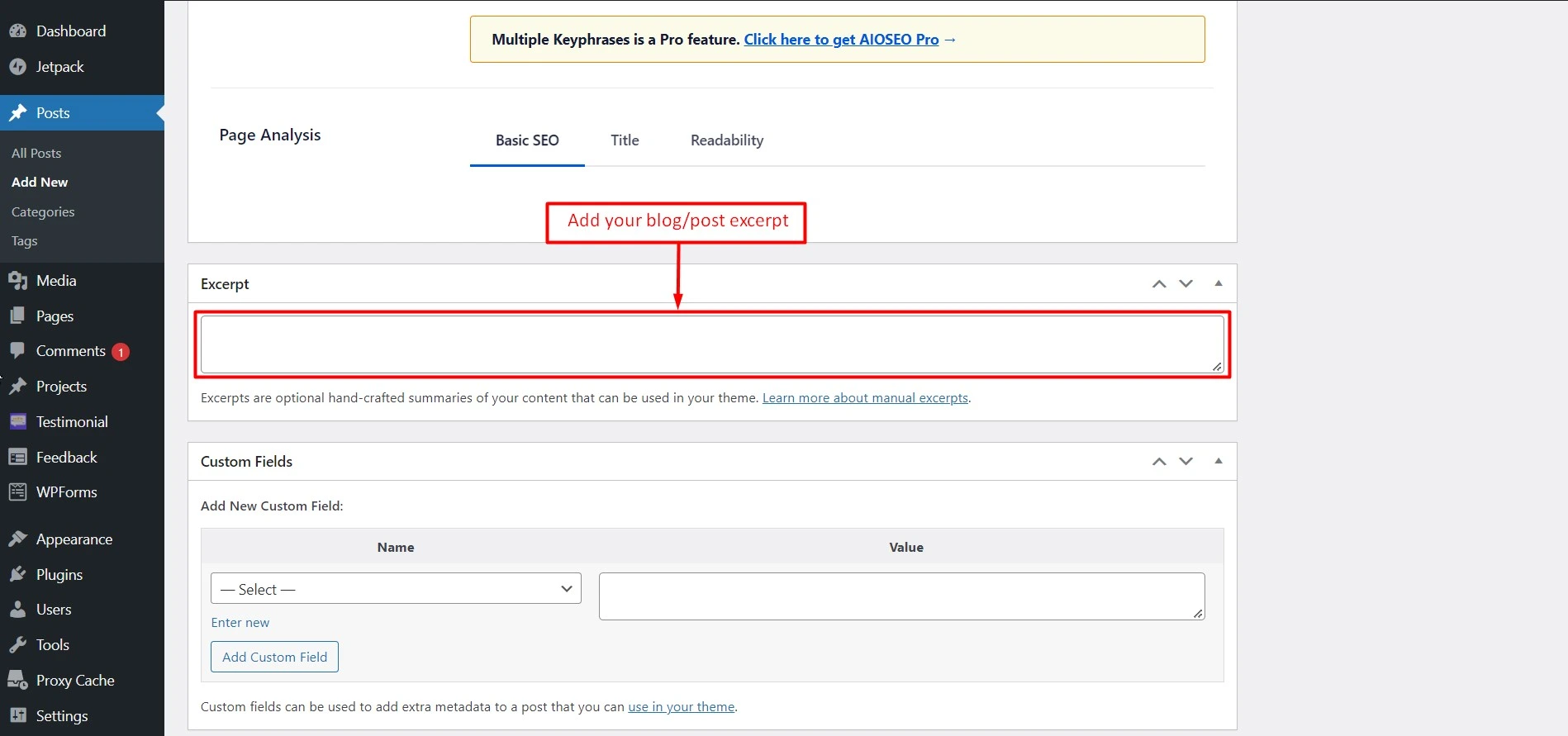Follow the get AIOSEO Pro link
Screen dimensions: 1568x736
click(x=841, y=40)
